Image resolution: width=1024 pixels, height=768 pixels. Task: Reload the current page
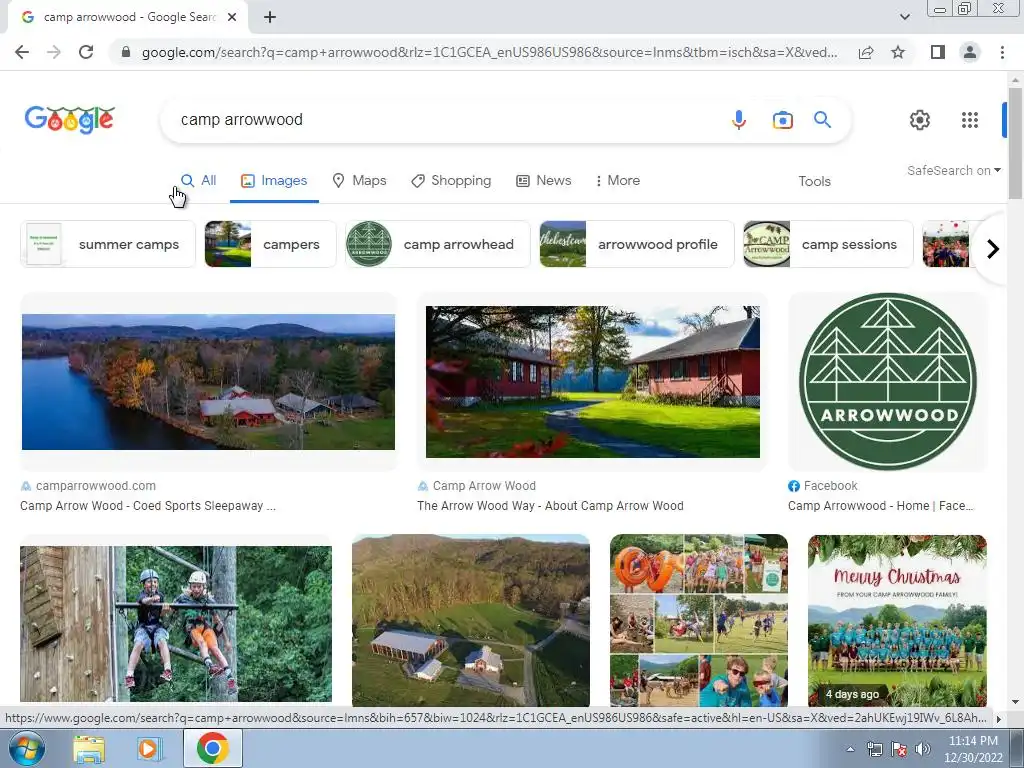86,52
